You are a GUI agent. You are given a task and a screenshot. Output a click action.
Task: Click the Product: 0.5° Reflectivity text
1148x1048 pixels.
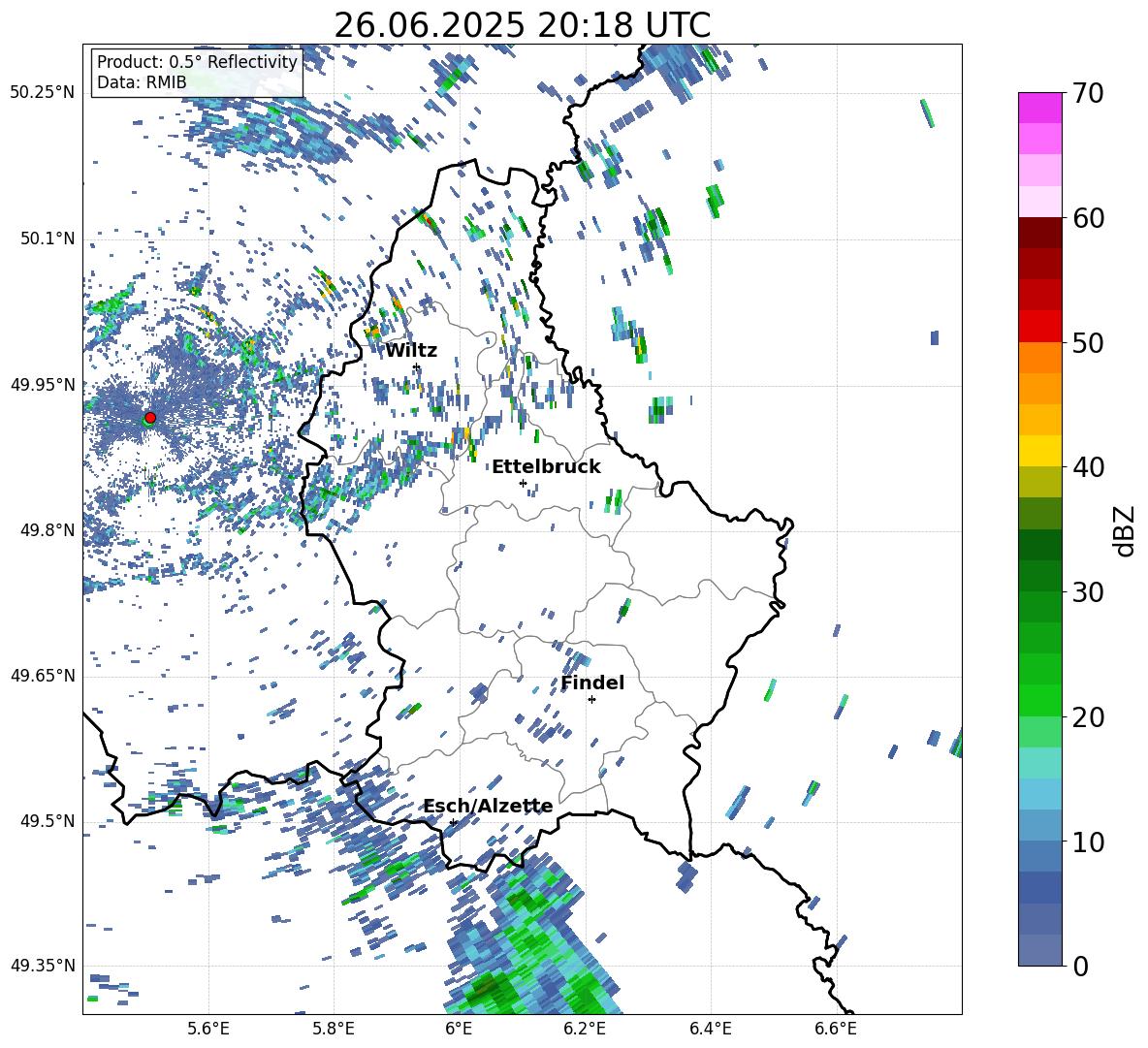tap(197, 61)
